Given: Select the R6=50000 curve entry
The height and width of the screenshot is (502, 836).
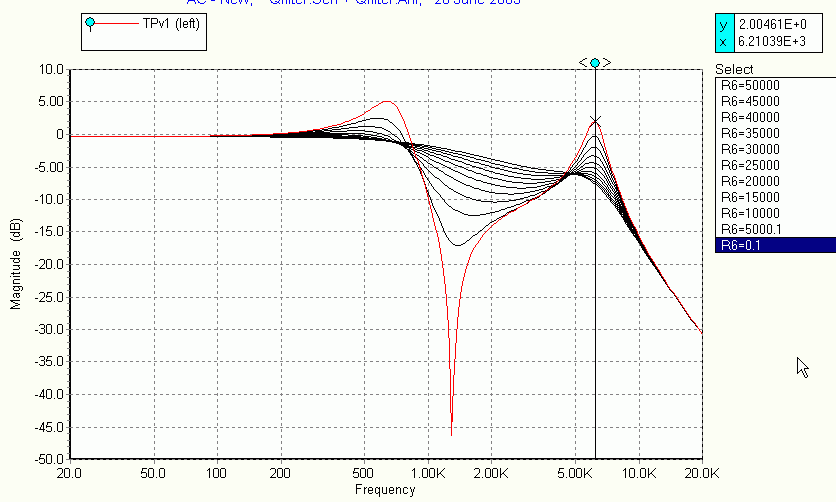Looking at the screenshot, I should point(776,85).
